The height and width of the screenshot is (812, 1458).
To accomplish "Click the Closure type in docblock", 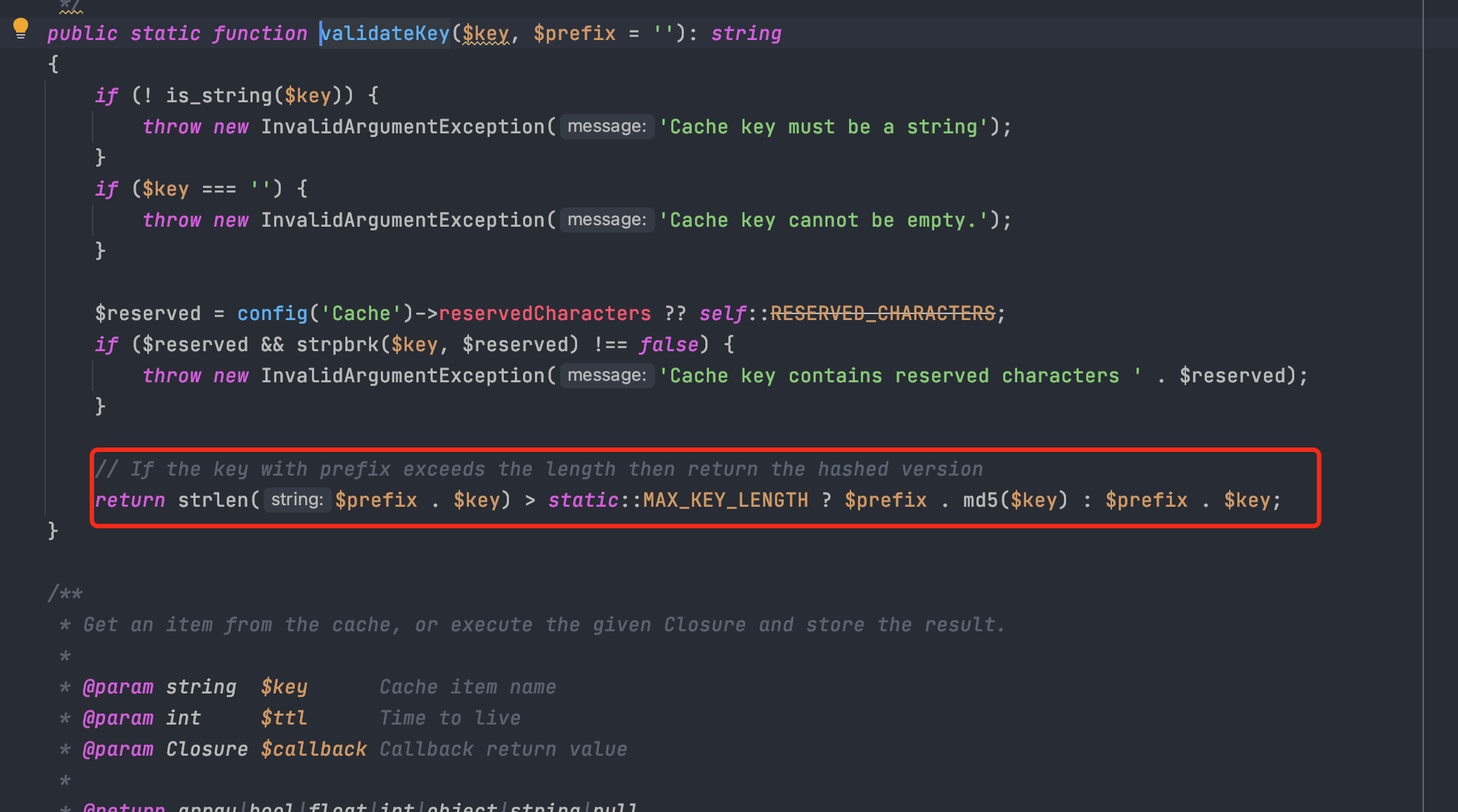I will coord(207,749).
